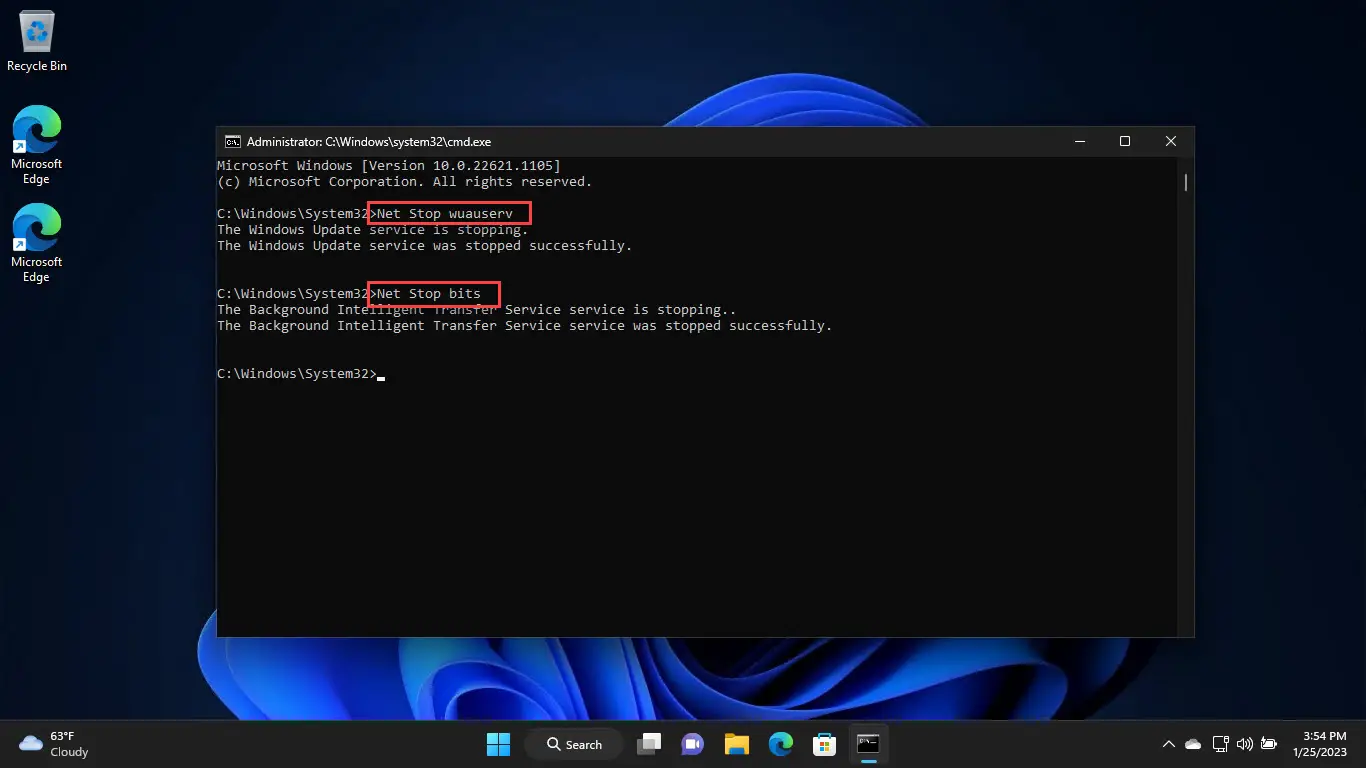Select the upper Microsoft Edge desktop shortcut
Viewport: 1366px width, 768px height.
pyautogui.click(x=36, y=145)
